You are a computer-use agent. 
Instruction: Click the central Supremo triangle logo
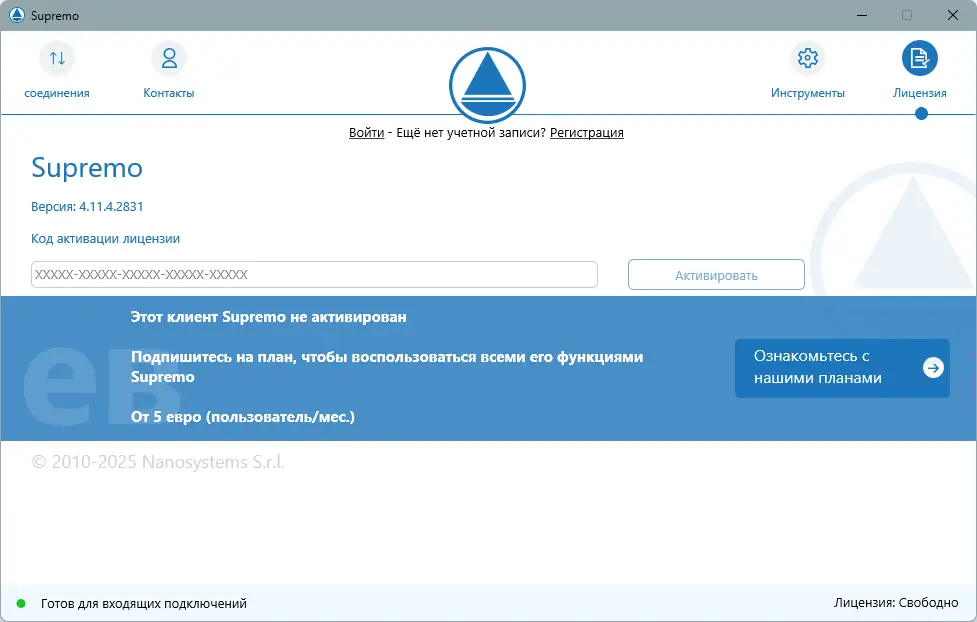pyautogui.click(x=487, y=85)
